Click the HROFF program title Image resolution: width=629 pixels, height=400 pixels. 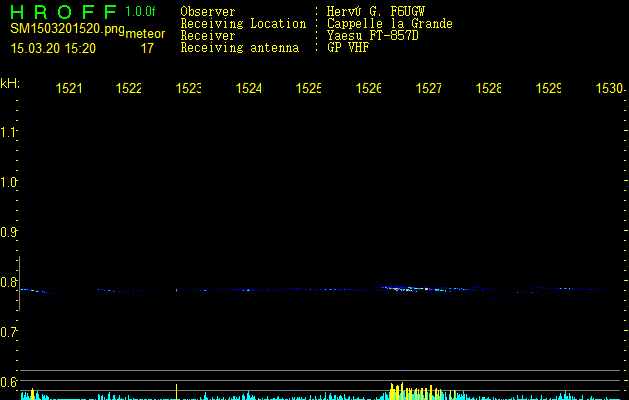pyautogui.click(x=64, y=12)
